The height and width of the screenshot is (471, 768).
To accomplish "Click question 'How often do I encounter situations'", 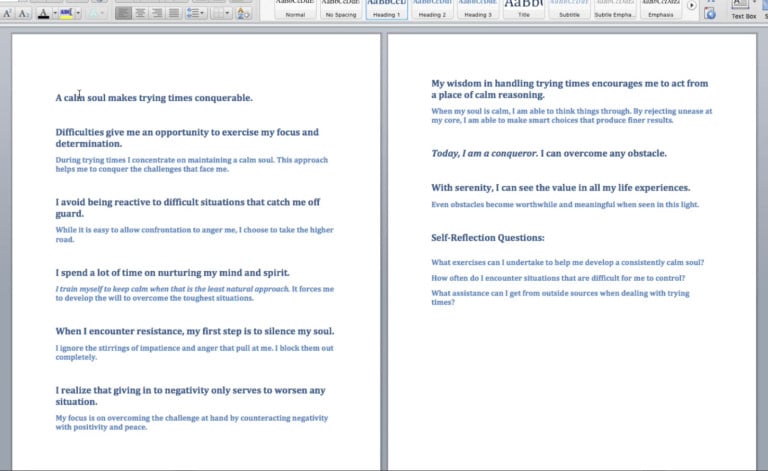I will [558, 278].
